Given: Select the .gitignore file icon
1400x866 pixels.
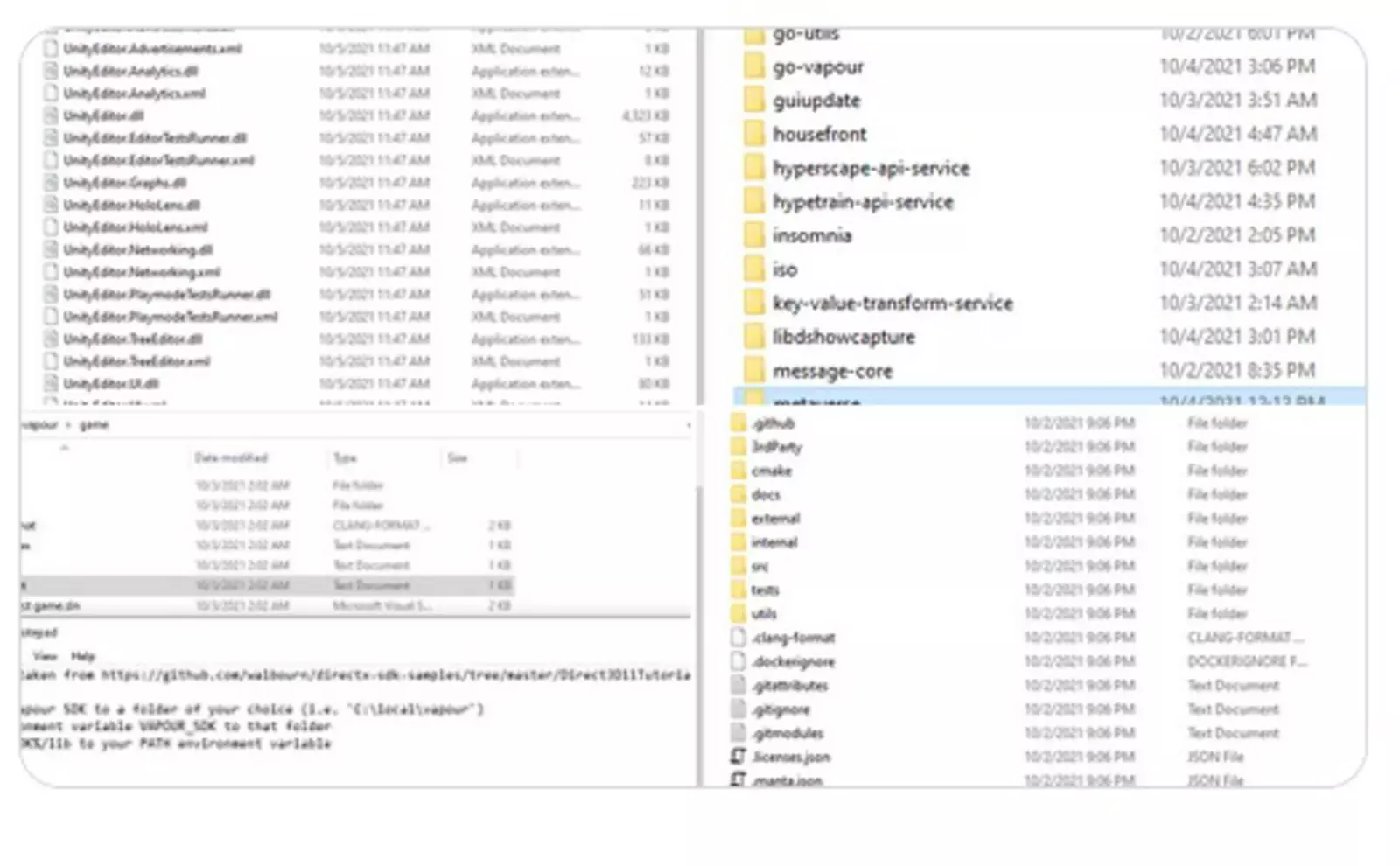Looking at the screenshot, I should click(x=738, y=709).
